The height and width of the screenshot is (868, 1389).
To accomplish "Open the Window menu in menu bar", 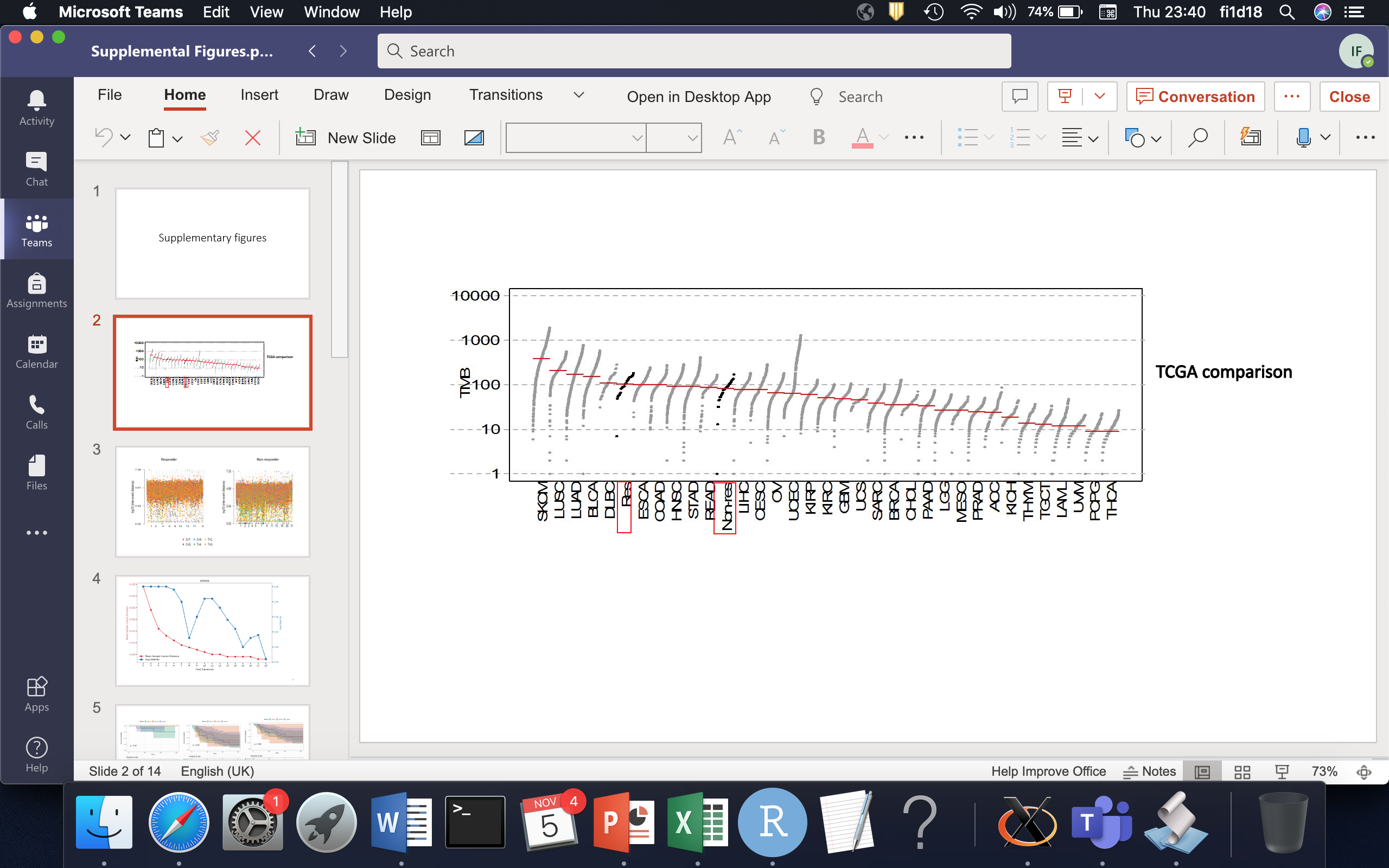I will [332, 12].
